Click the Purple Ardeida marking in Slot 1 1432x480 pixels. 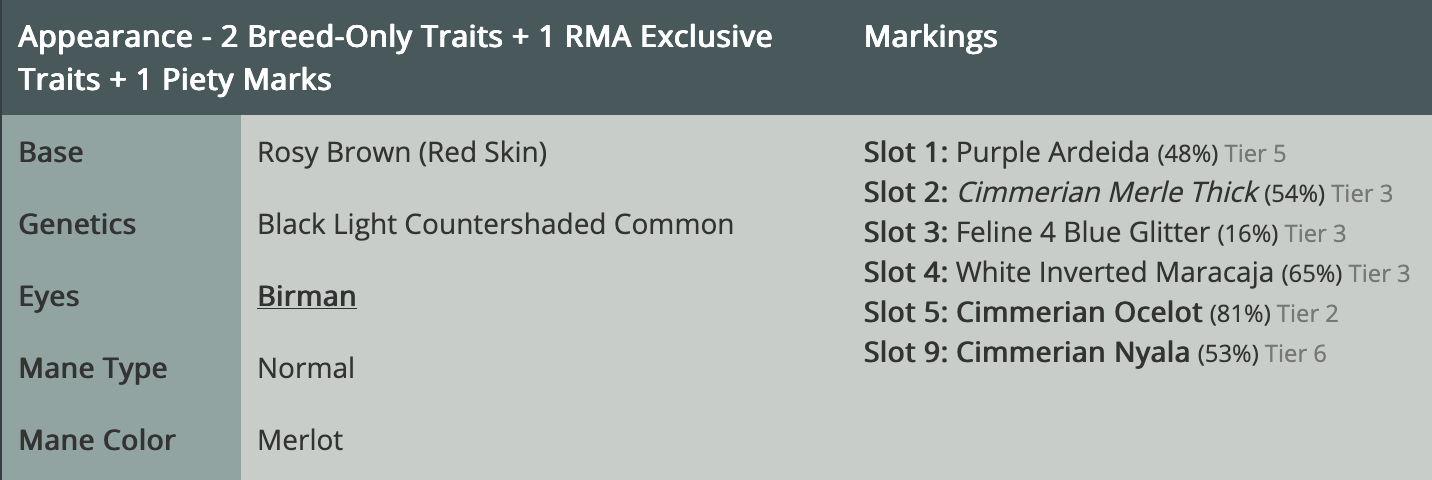tap(1052, 153)
